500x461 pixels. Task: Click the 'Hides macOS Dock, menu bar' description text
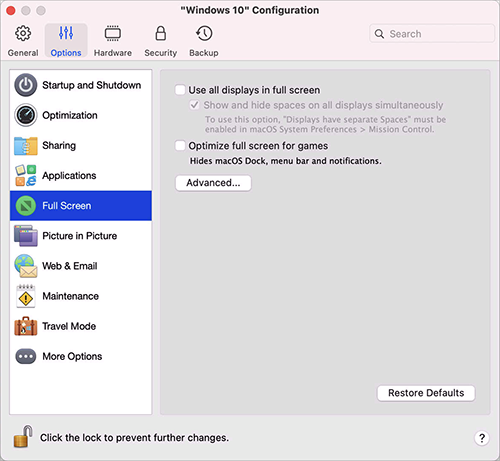click(x=285, y=161)
